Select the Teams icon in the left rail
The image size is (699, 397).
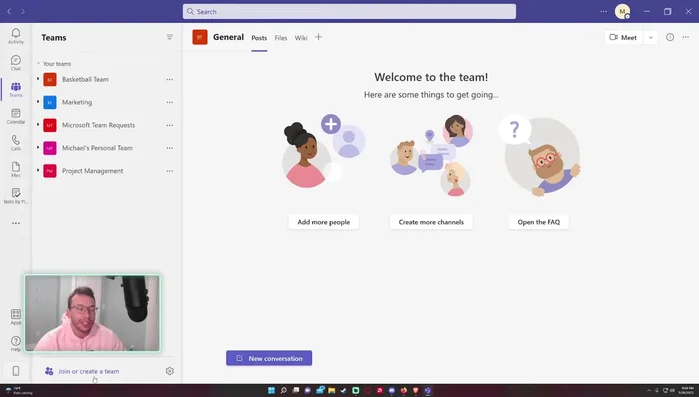16,89
